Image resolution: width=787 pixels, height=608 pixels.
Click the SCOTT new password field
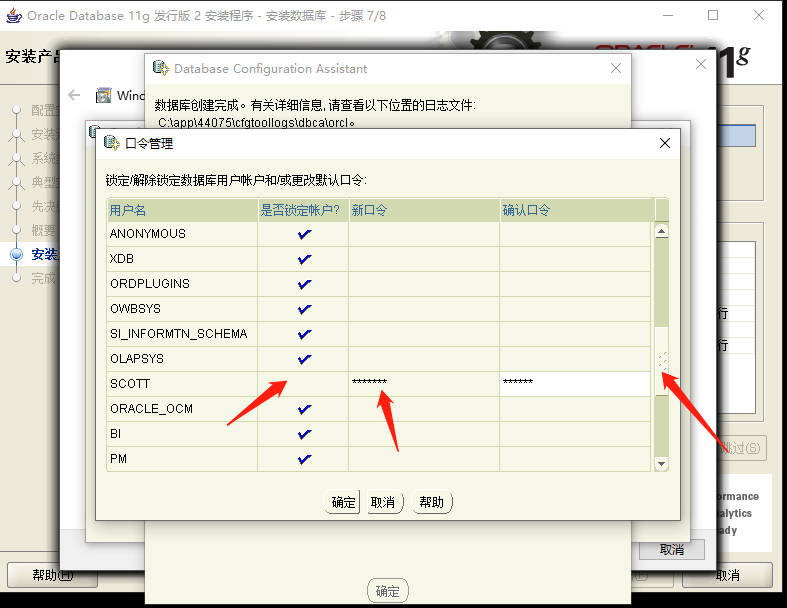[424, 384]
